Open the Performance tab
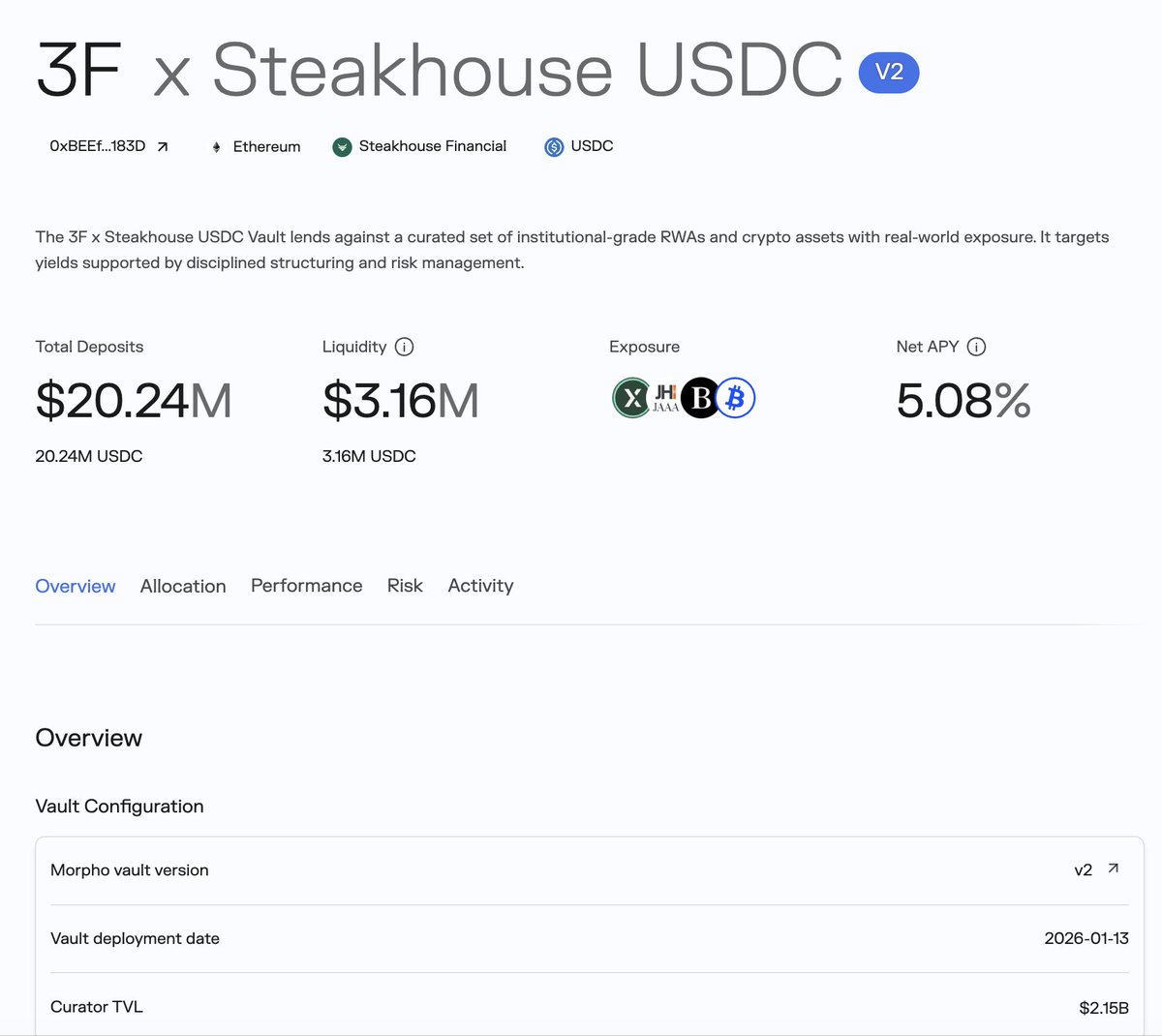This screenshot has height=1036, width=1162. coord(307,586)
